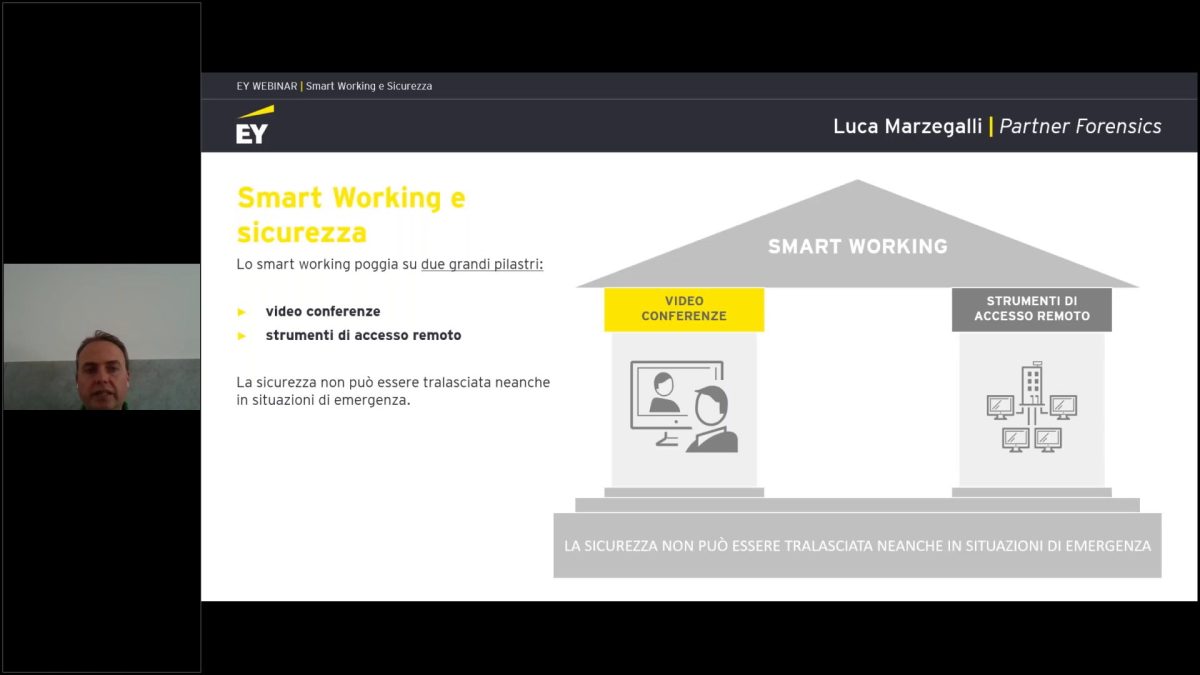Click the building icon in the network diagram
Viewport: 1200px width, 675px height.
pyautogui.click(x=1031, y=387)
